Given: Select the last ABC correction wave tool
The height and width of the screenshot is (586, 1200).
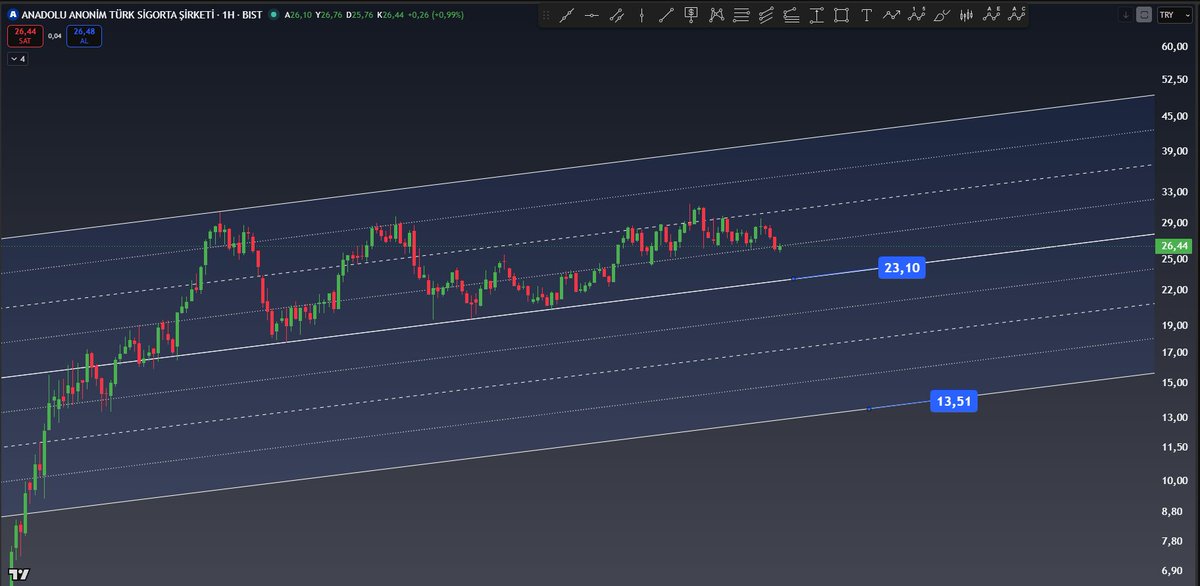Looking at the screenshot, I should tap(1016, 15).
